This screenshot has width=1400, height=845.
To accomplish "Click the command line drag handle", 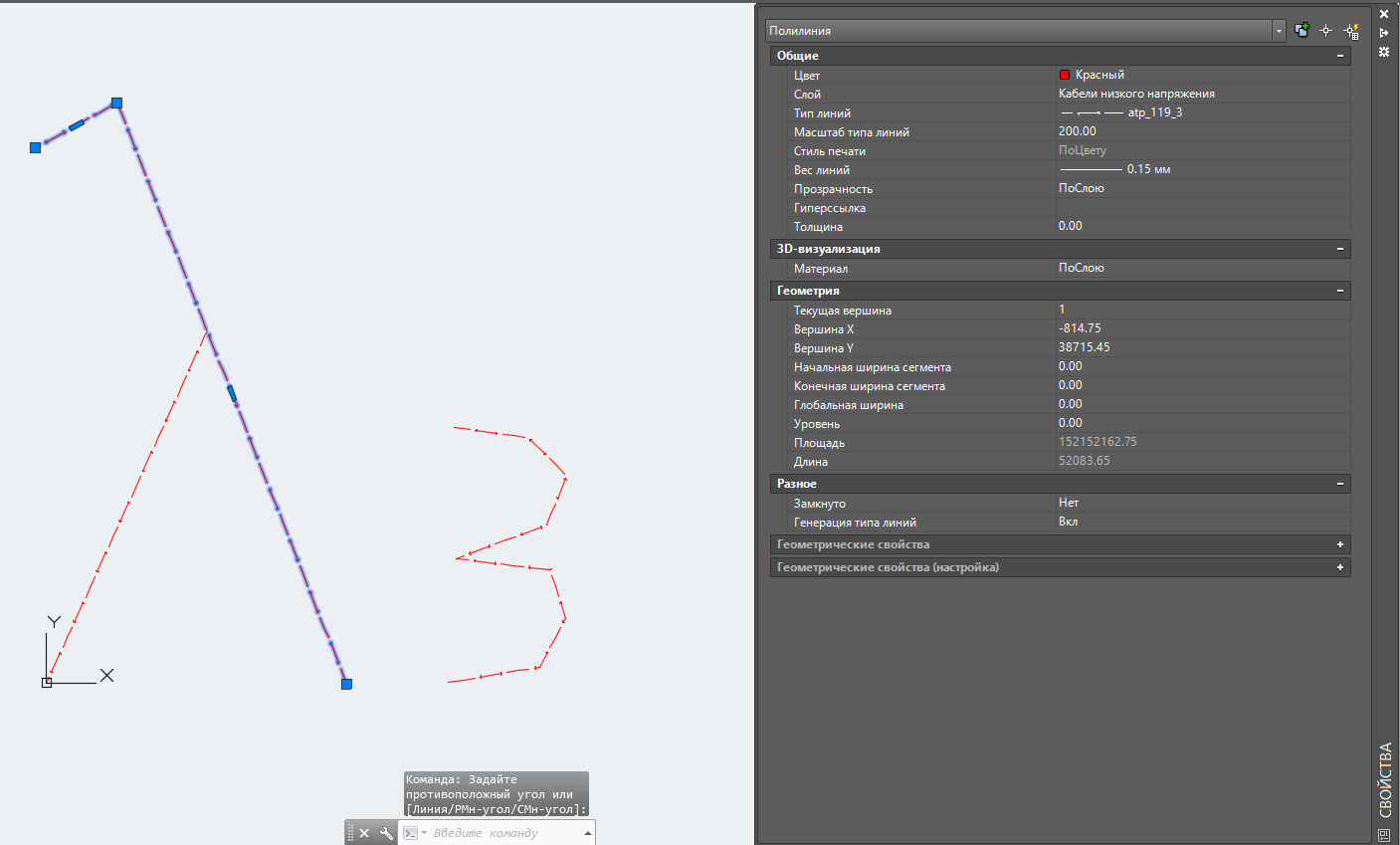I will point(350,833).
